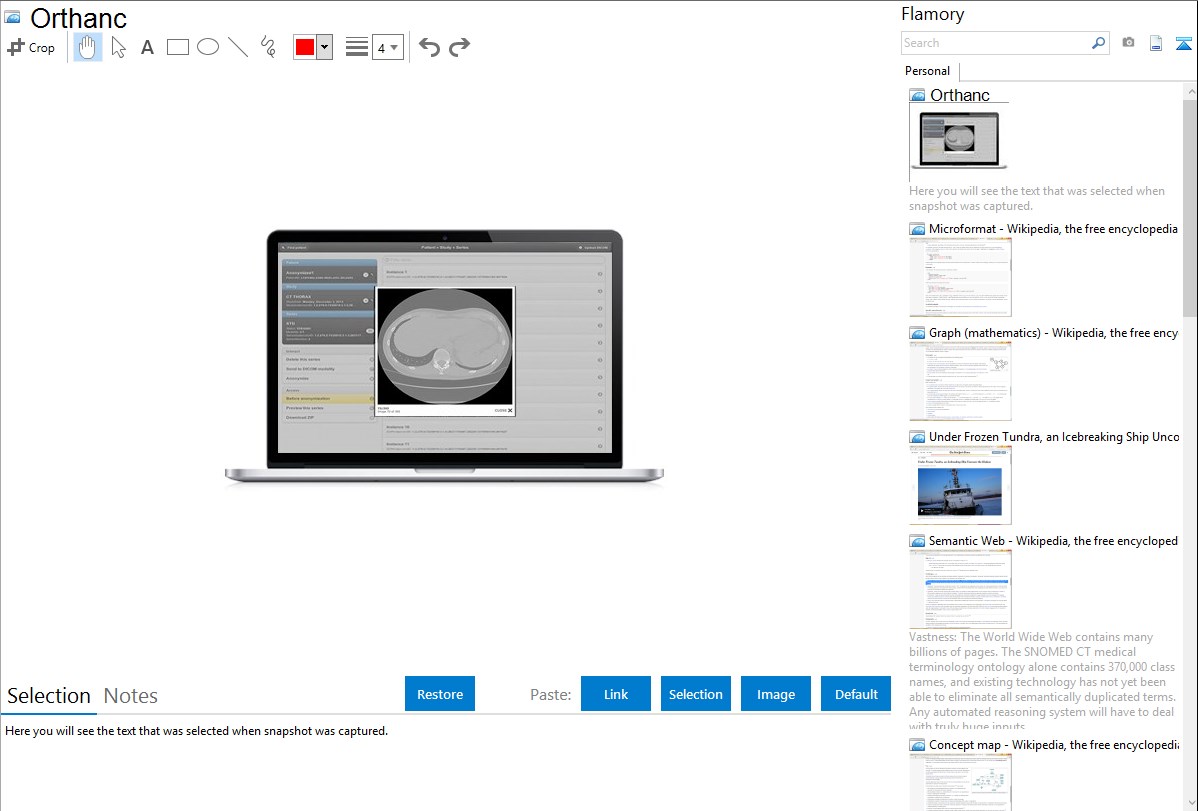
Task: Open the line width 4 dropdown
Action: pyautogui.click(x=387, y=47)
